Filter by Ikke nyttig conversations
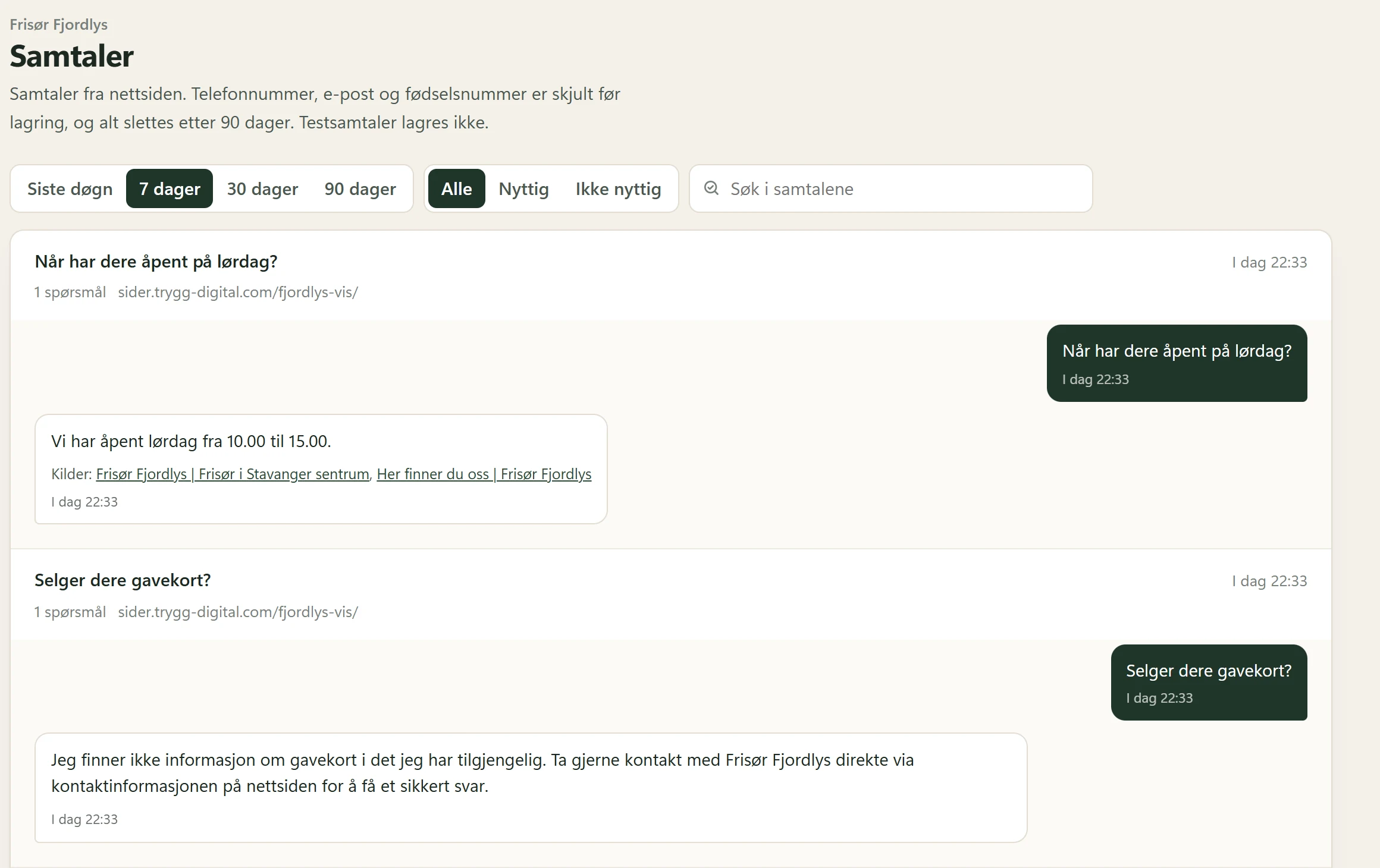Viewport: 1380px width, 868px height. click(618, 188)
